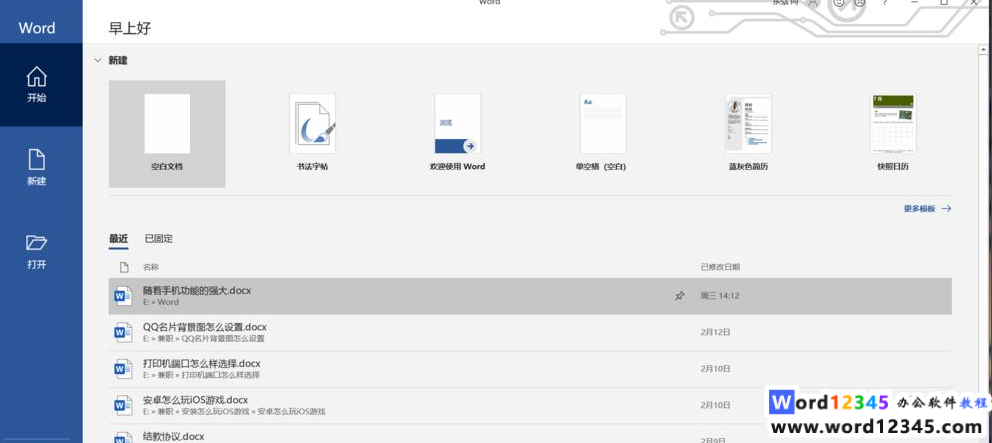Click the file type icon column header
The width and height of the screenshot is (992, 443).
[124, 267]
